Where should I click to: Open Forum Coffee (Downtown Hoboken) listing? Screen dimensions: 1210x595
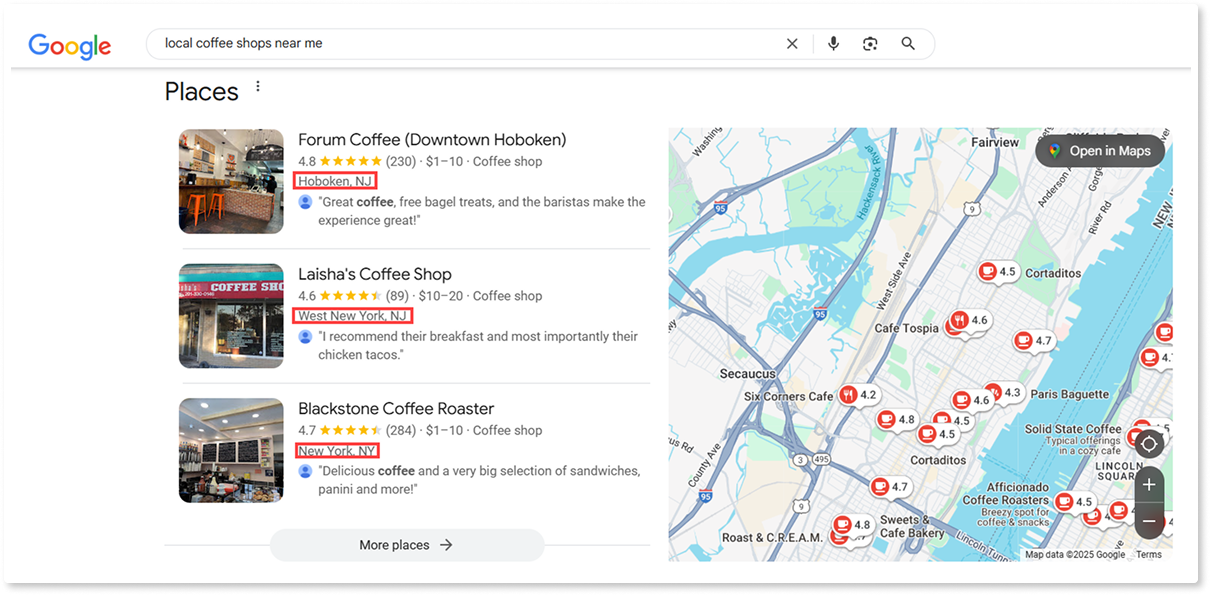pos(432,139)
